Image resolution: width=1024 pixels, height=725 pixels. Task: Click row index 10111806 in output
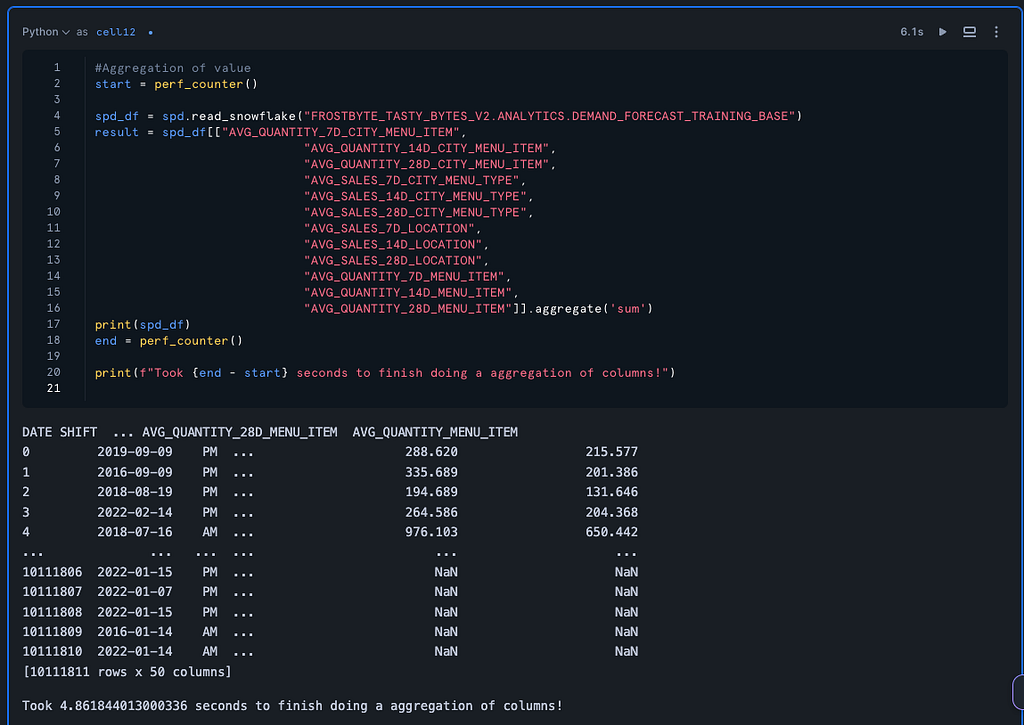coord(52,572)
